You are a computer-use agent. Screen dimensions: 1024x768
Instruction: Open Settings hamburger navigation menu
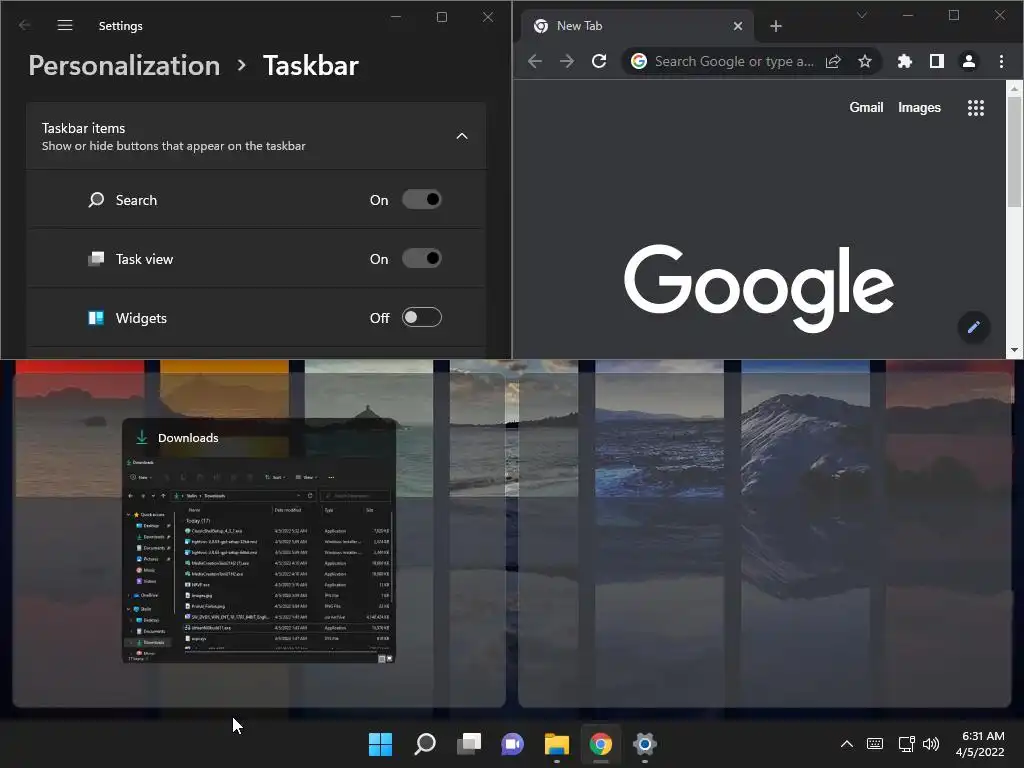65,25
